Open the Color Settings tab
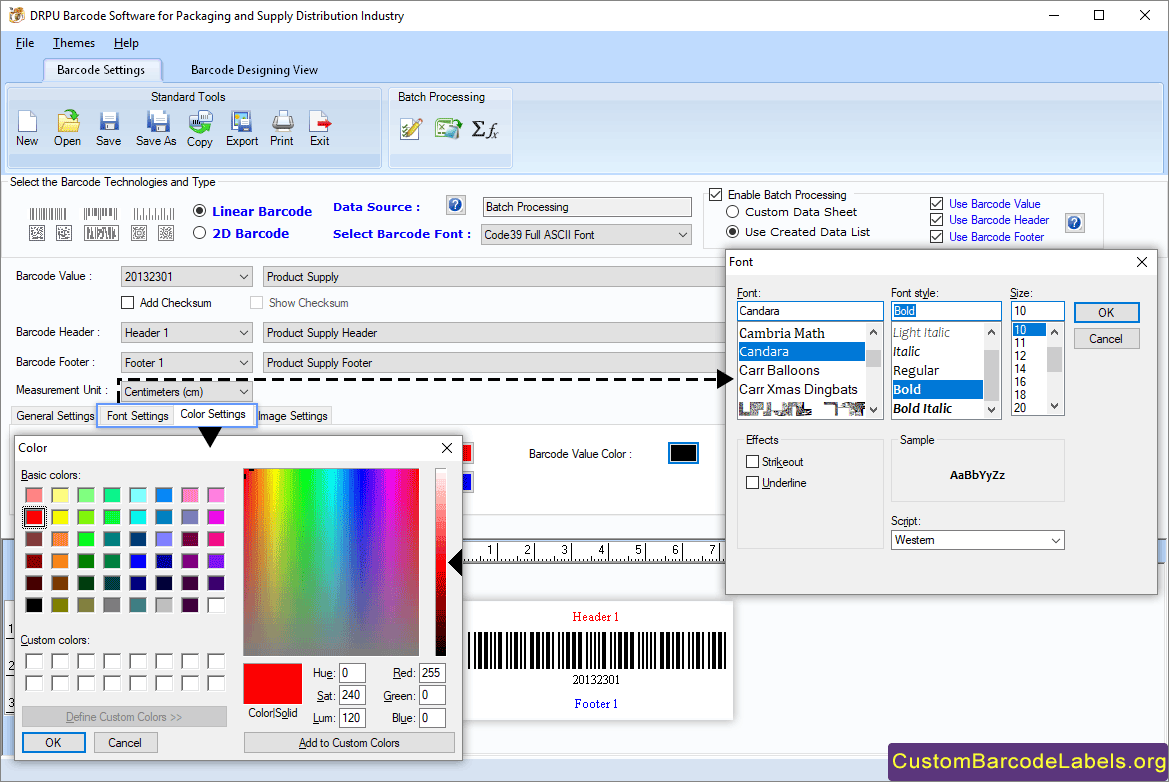Screen dimensions: 1169x782 click(213, 414)
